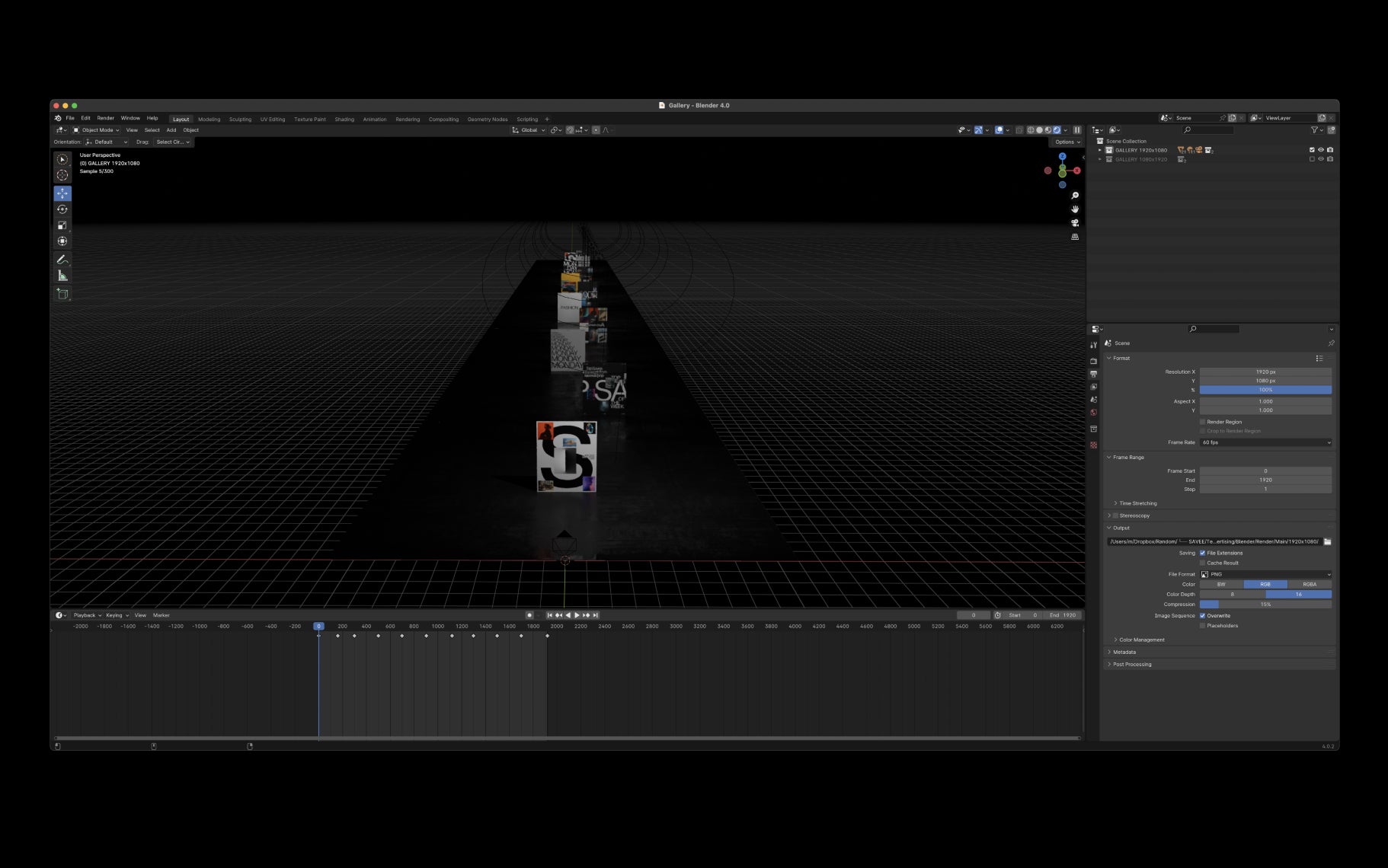1388x868 pixels.
Task: Set color depth to 8
Action: pyautogui.click(x=1233, y=594)
